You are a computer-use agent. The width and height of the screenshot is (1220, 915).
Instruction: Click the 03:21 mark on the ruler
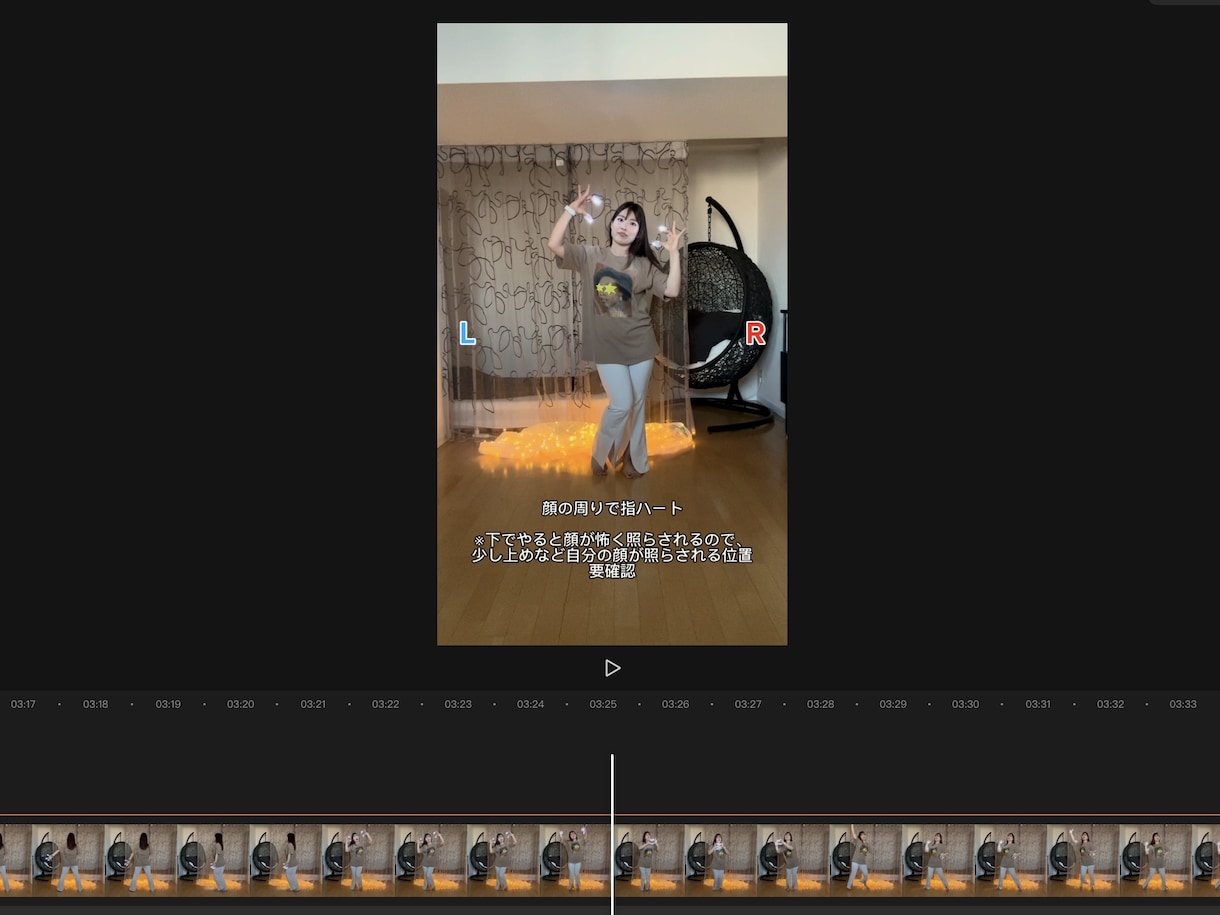[x=313, y=704]
